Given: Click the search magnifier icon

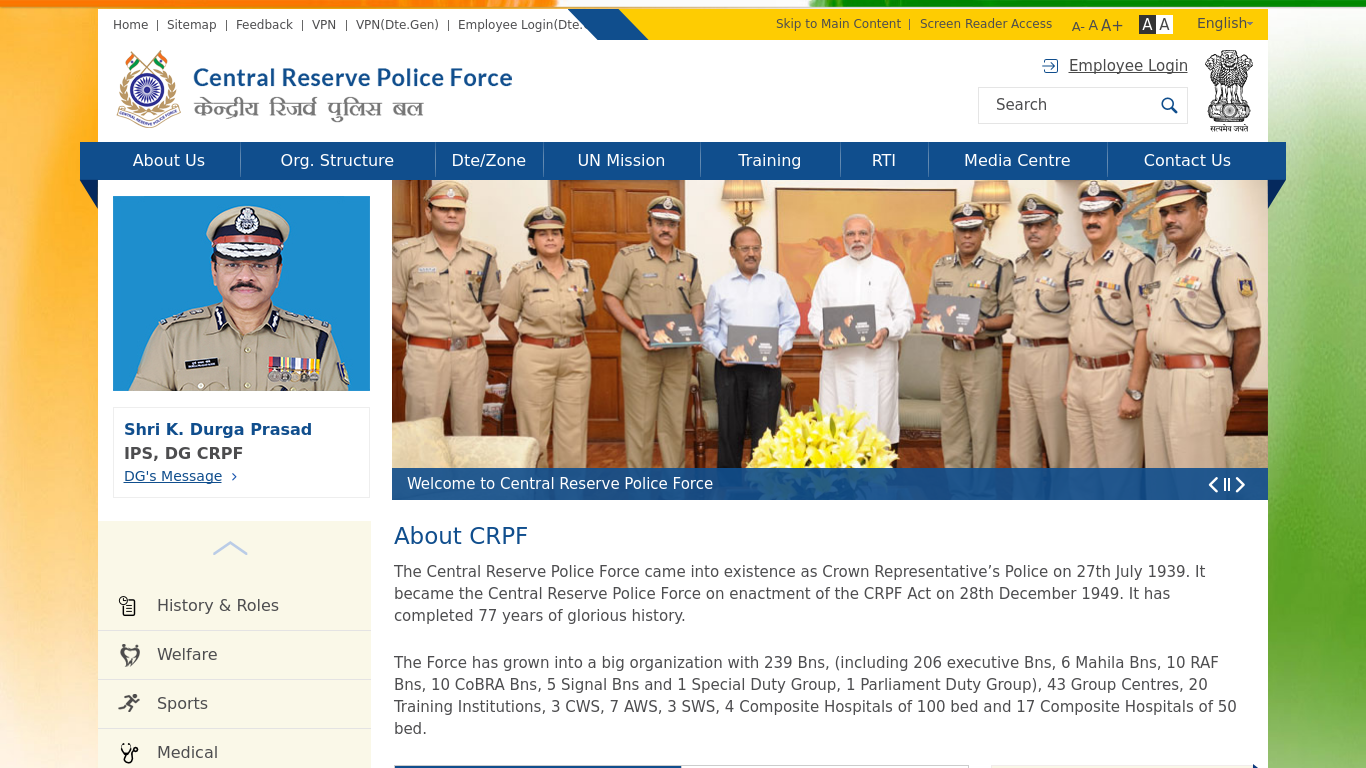Looking at the screenshot, I should [1169, 105].
